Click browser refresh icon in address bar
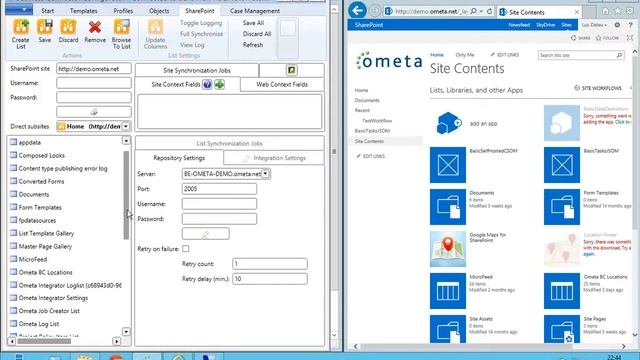 pos(489,11)
